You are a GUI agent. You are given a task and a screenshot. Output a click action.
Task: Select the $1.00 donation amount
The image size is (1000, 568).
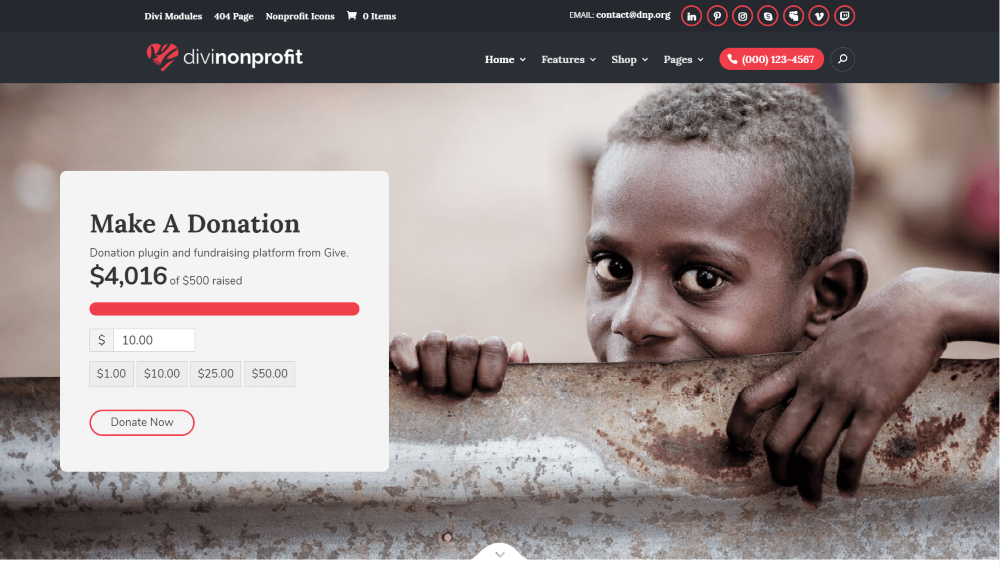click(x=111, y=374)
